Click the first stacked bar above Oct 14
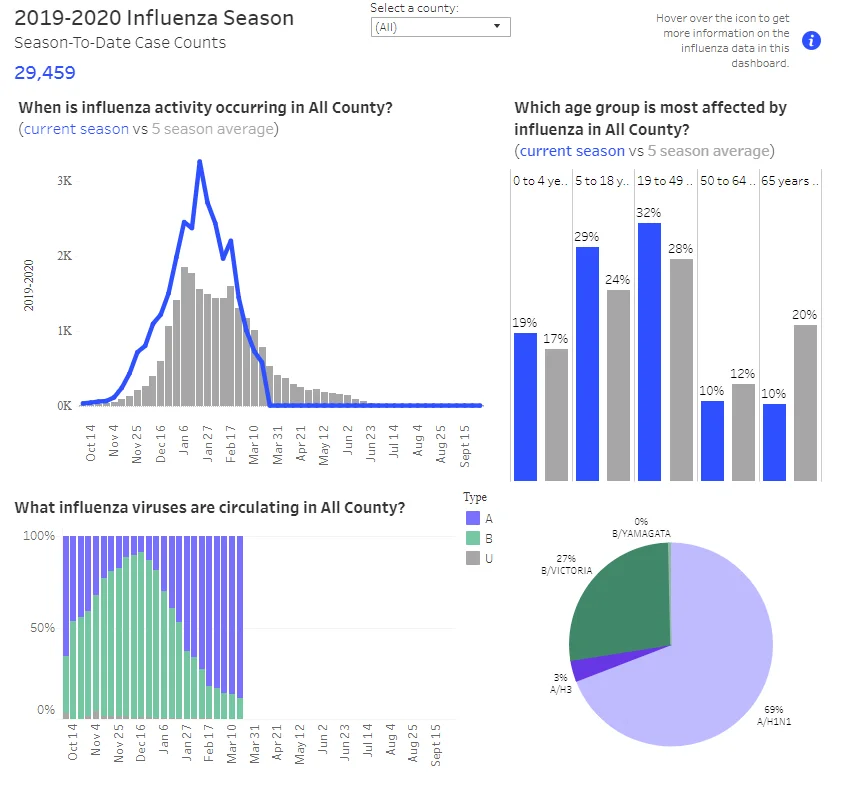The height and width of the screenshot is (789, 863). (x=66, y=627)
